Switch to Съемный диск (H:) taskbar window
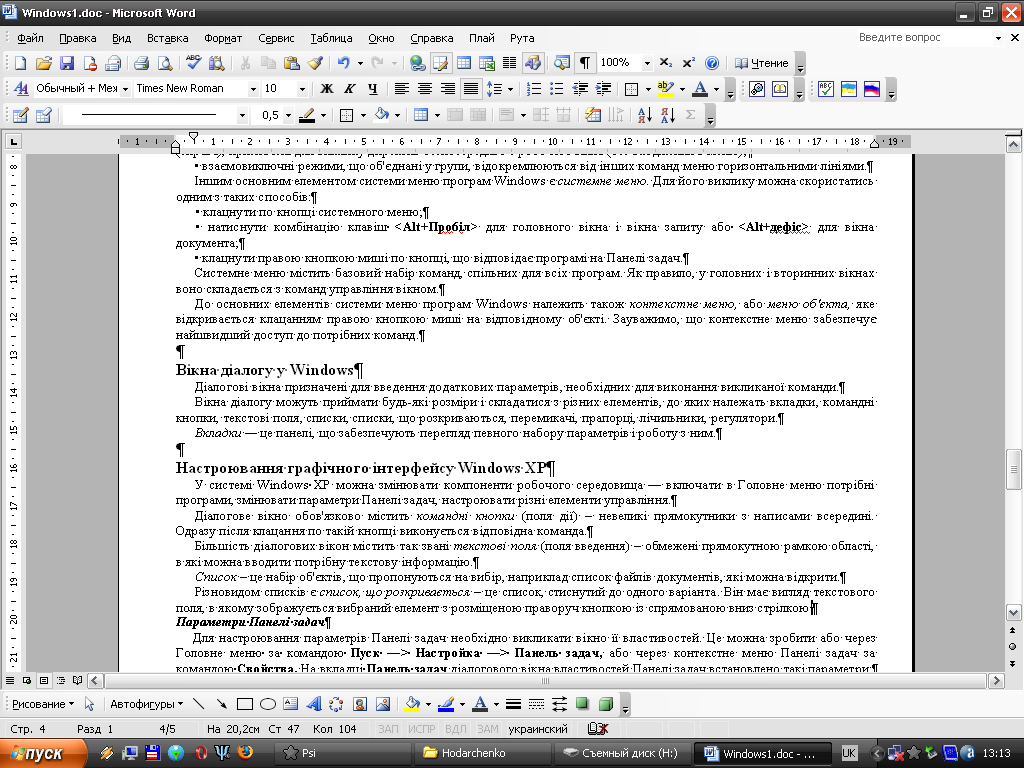 623,753
